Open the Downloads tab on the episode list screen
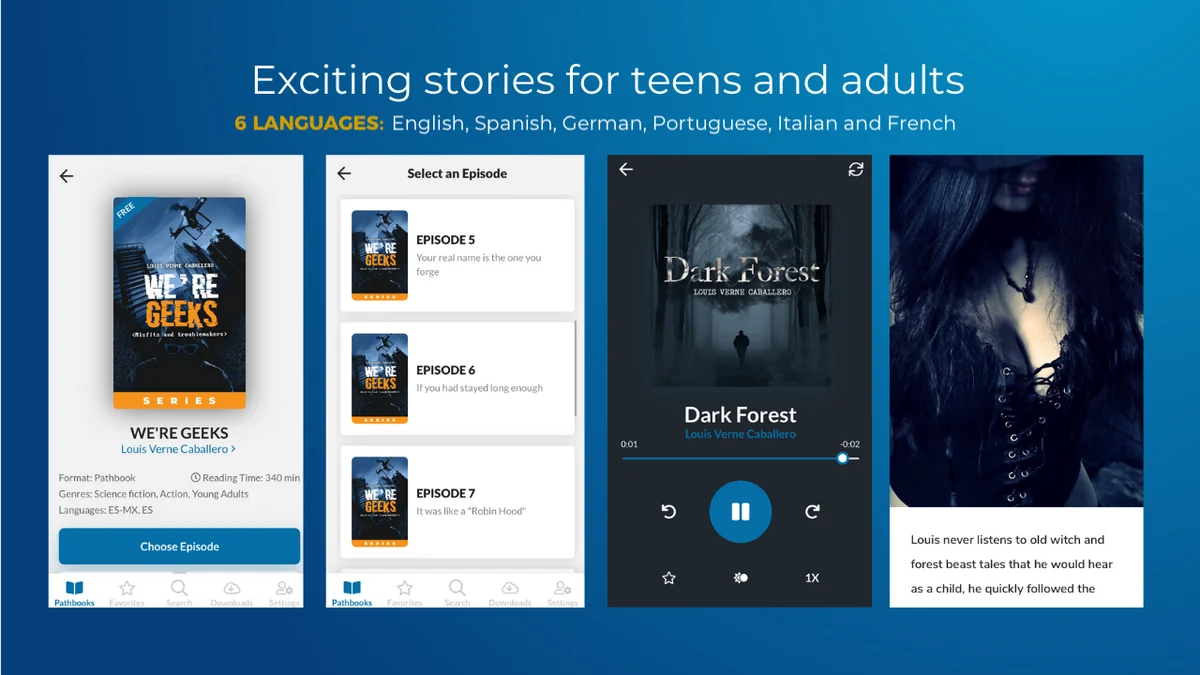This screenshot has height=675, width=1200. (510, 593)
